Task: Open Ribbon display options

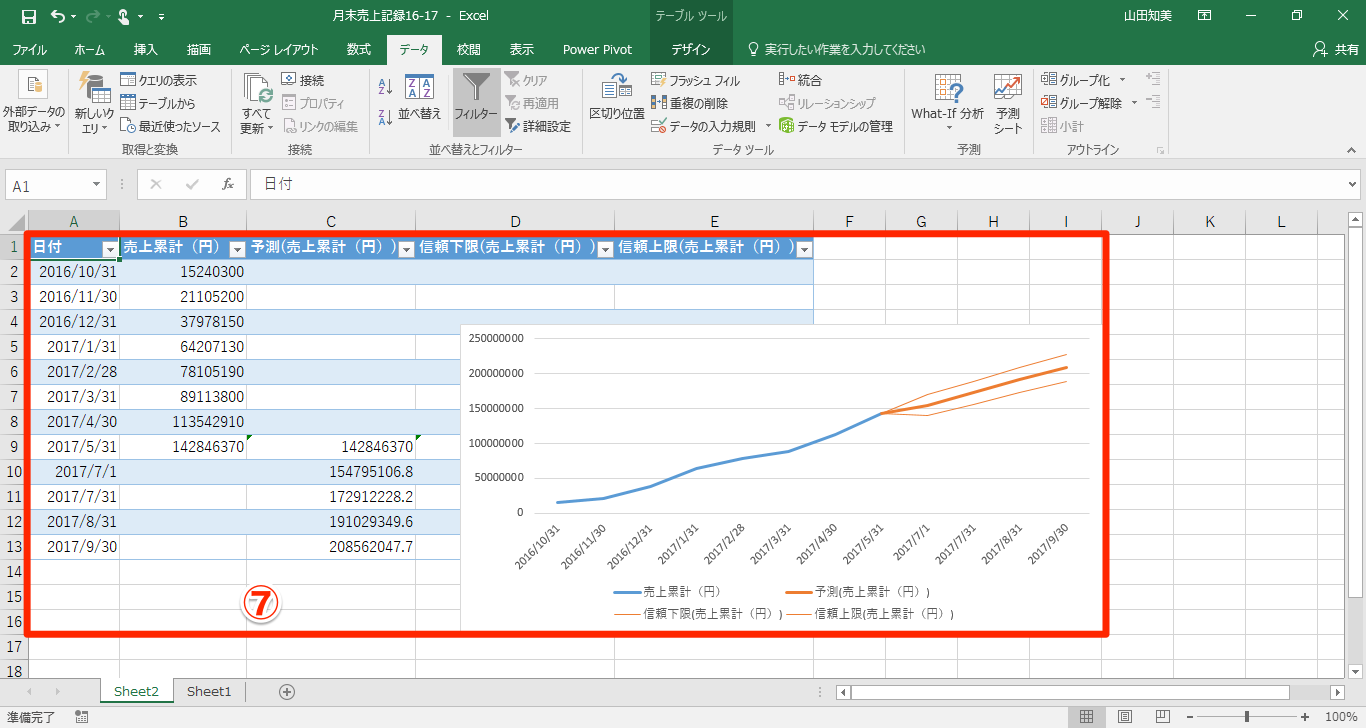Action: pos(1204,17)
